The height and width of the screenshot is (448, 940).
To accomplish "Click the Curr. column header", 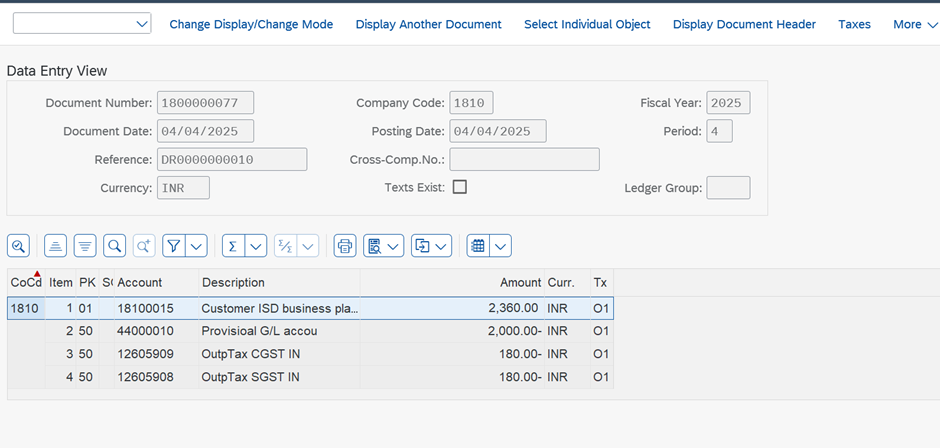I will [x=568, y=282].
